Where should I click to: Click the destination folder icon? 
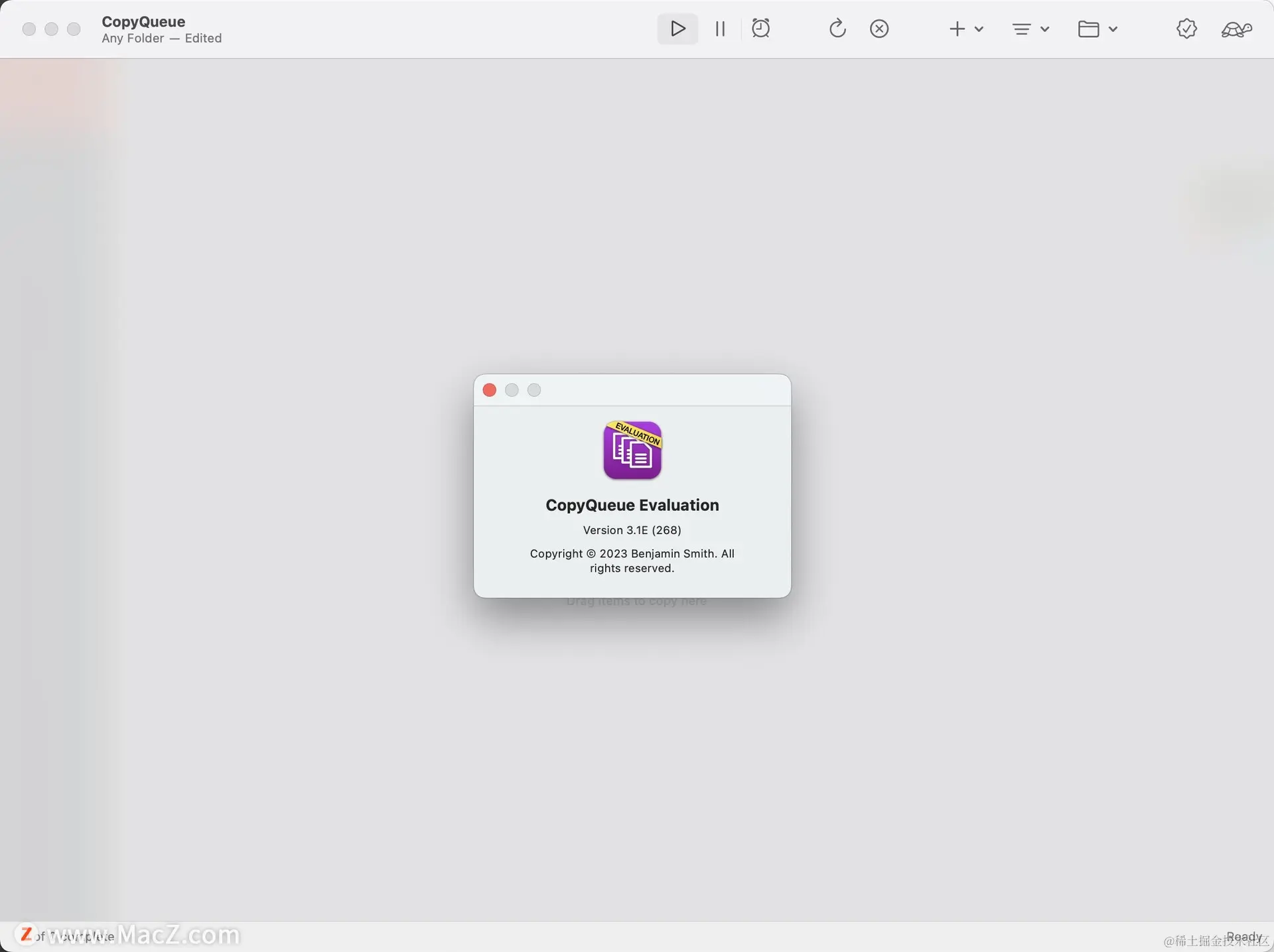[1089, 29]
